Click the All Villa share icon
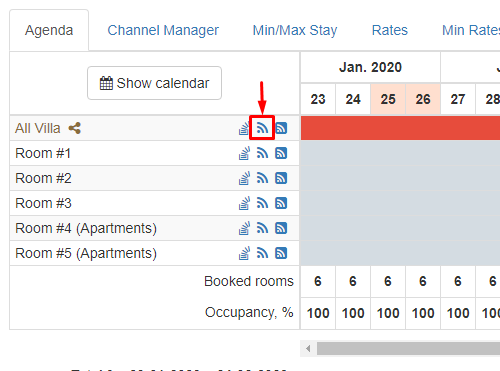Screen dimensions: 500x371 pyautogui.click(x=75, y=128)
